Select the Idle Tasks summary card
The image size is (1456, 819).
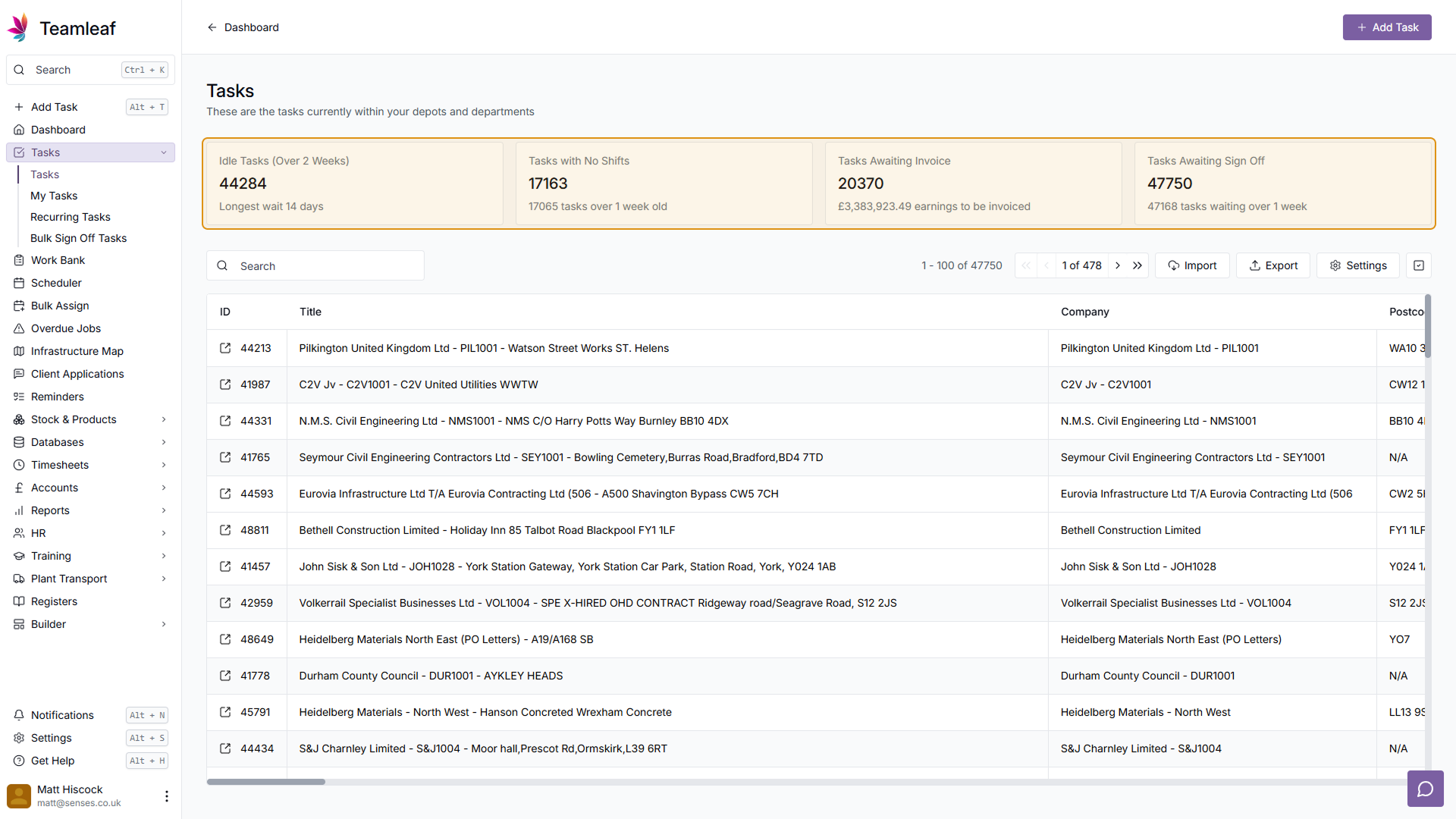point(355,184)
